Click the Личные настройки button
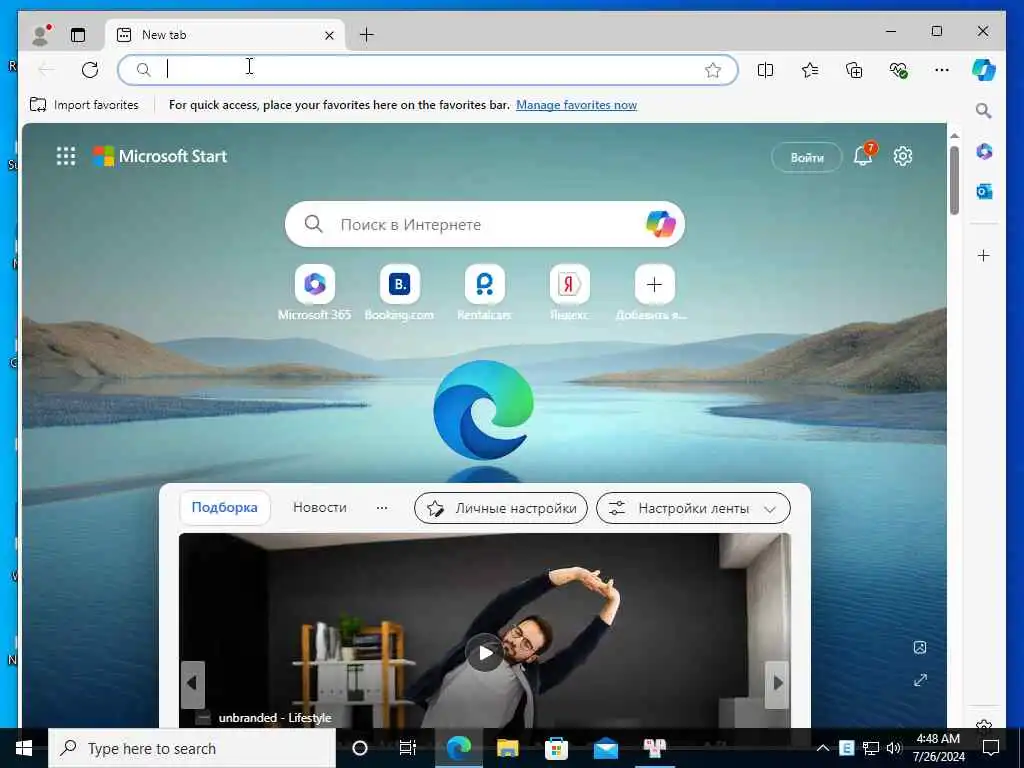The image size is (1024, 768). pyautogui.click(x=501, y=508)
